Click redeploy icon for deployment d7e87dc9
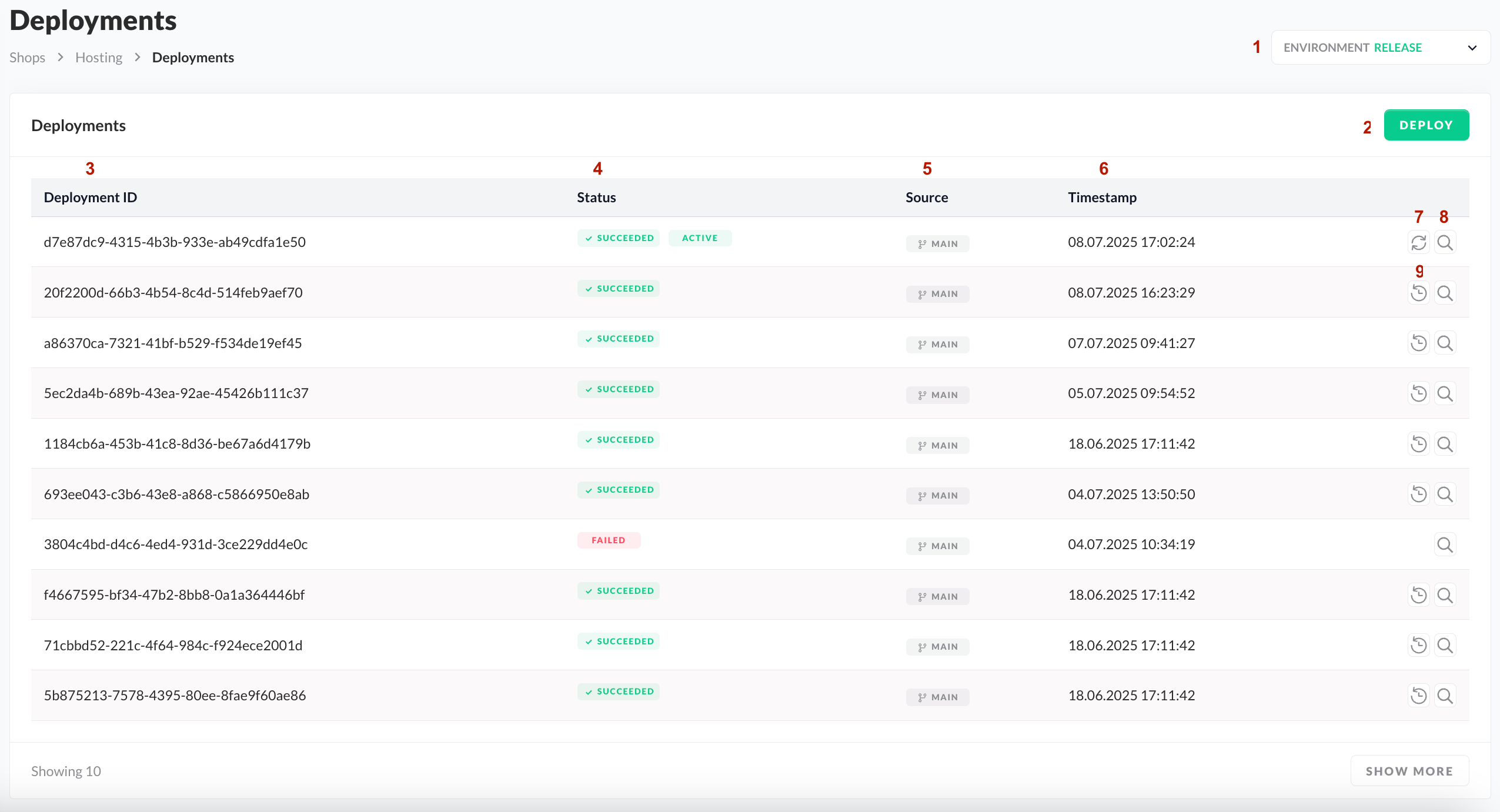Screen dimensions: 1500x812 (x=1418, y=242)
